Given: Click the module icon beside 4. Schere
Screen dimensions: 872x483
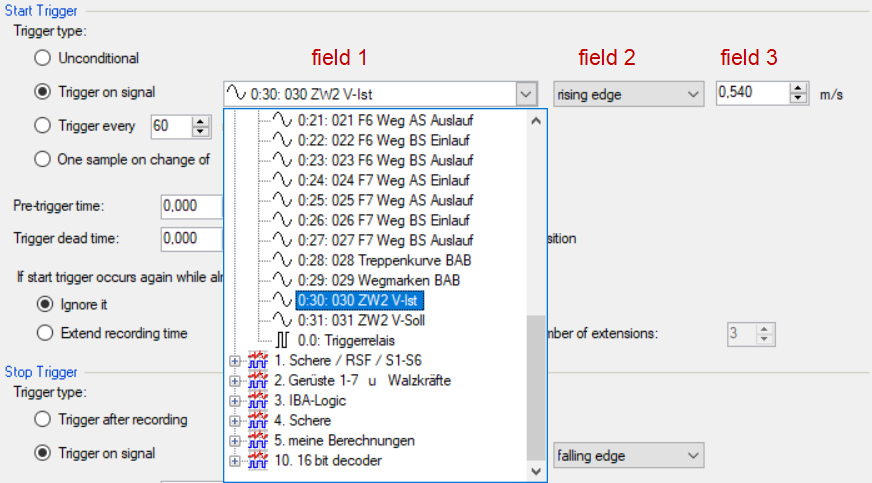Looking at the screenshot, I should tap(259, 421).
